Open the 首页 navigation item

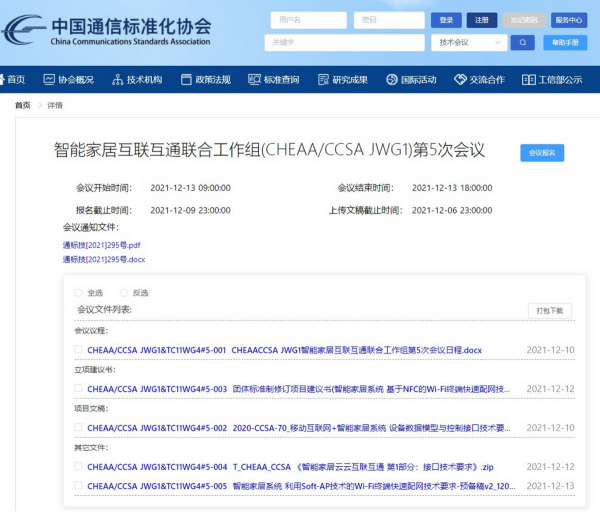[13, 80]
